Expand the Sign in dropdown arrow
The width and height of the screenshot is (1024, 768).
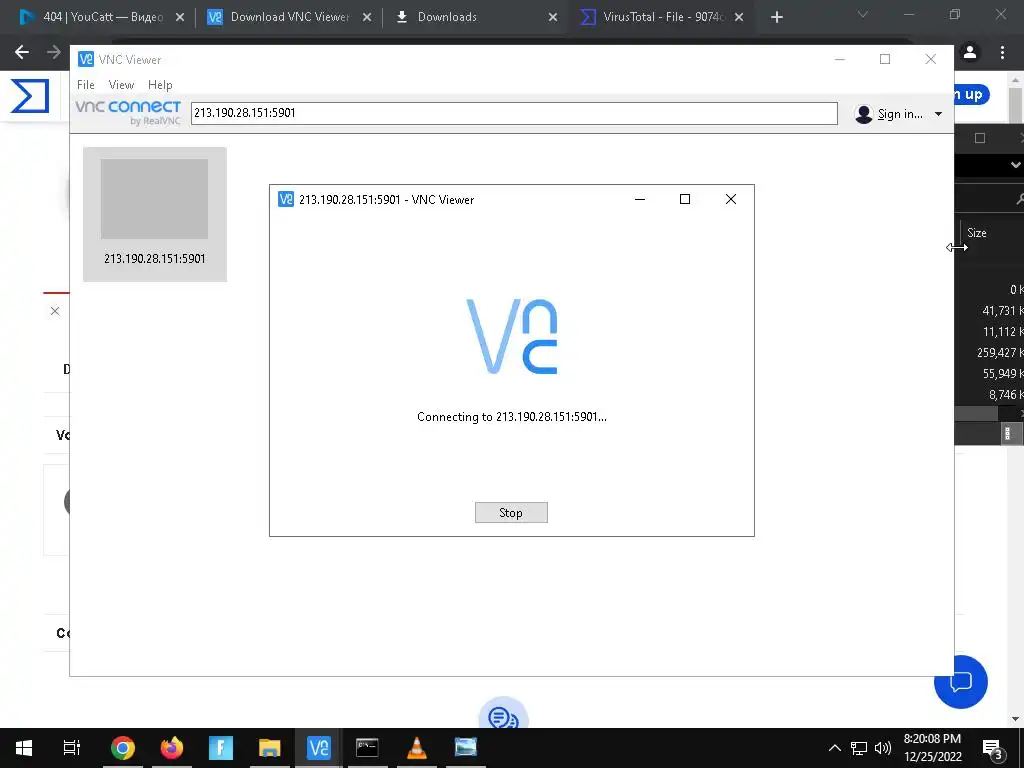938,114
